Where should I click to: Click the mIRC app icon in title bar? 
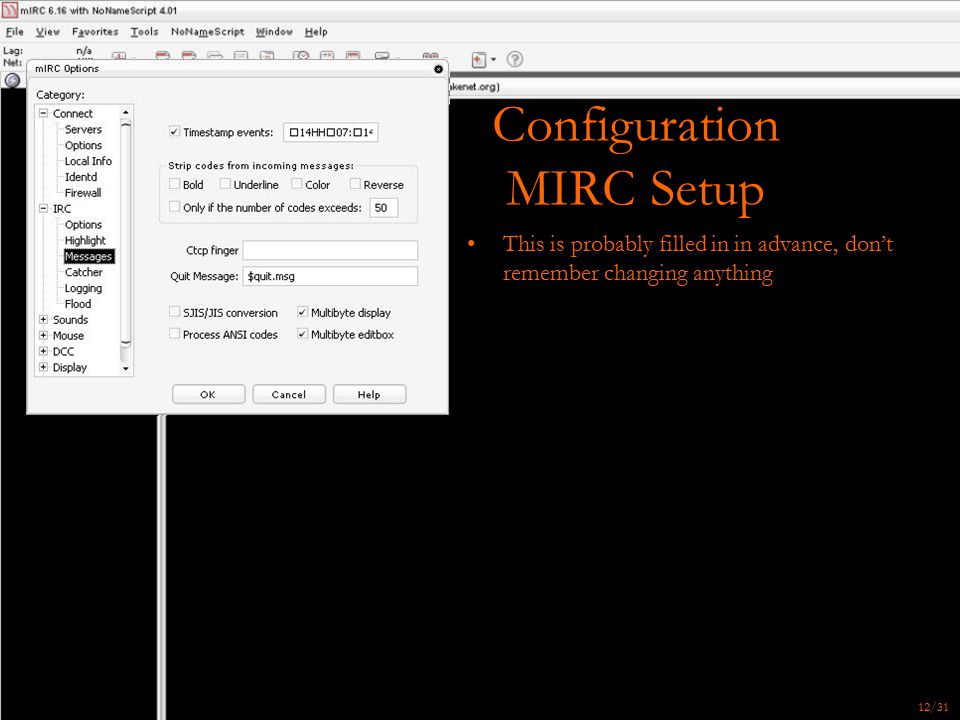pos(9,10)
